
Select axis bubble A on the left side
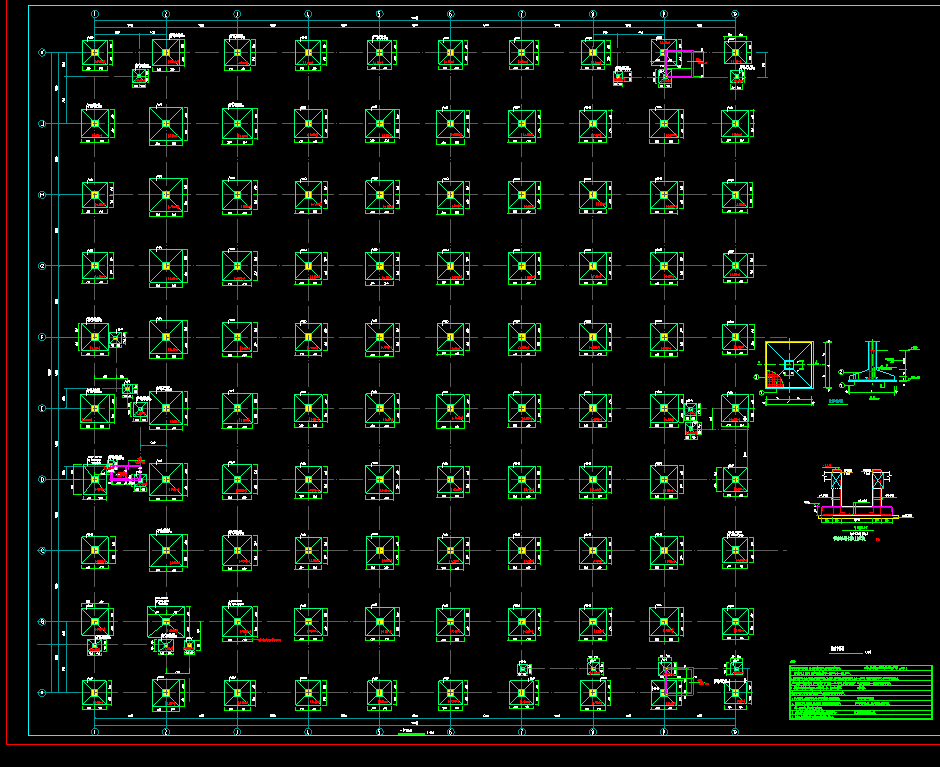tap(42, 692)
